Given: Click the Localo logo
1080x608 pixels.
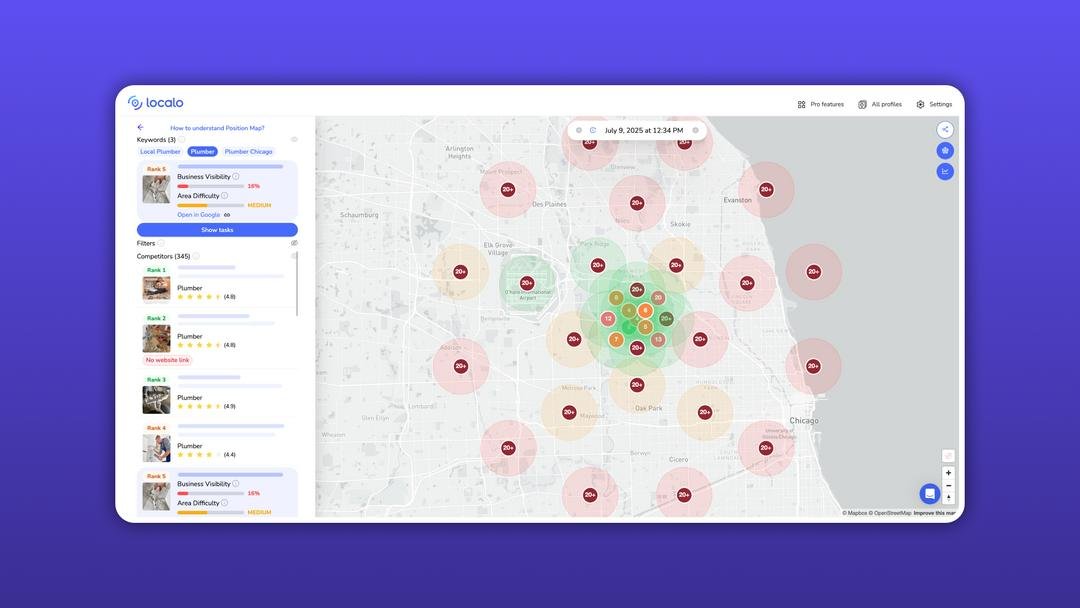Looking at the screenshot, I should [x=156, y=103].
